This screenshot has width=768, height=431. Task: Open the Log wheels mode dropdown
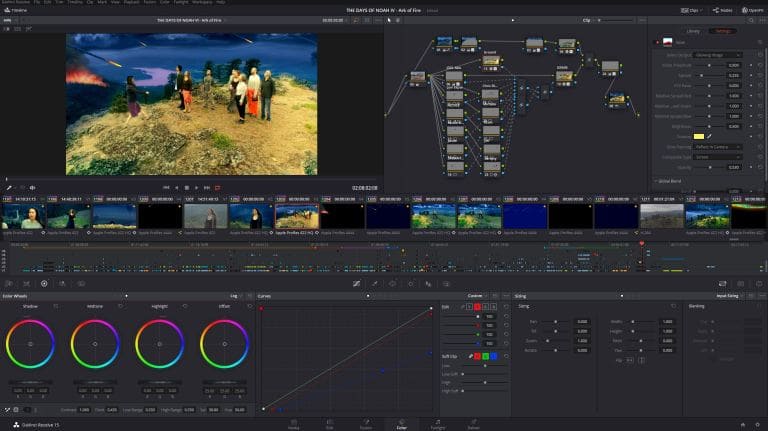coord(236,296)
